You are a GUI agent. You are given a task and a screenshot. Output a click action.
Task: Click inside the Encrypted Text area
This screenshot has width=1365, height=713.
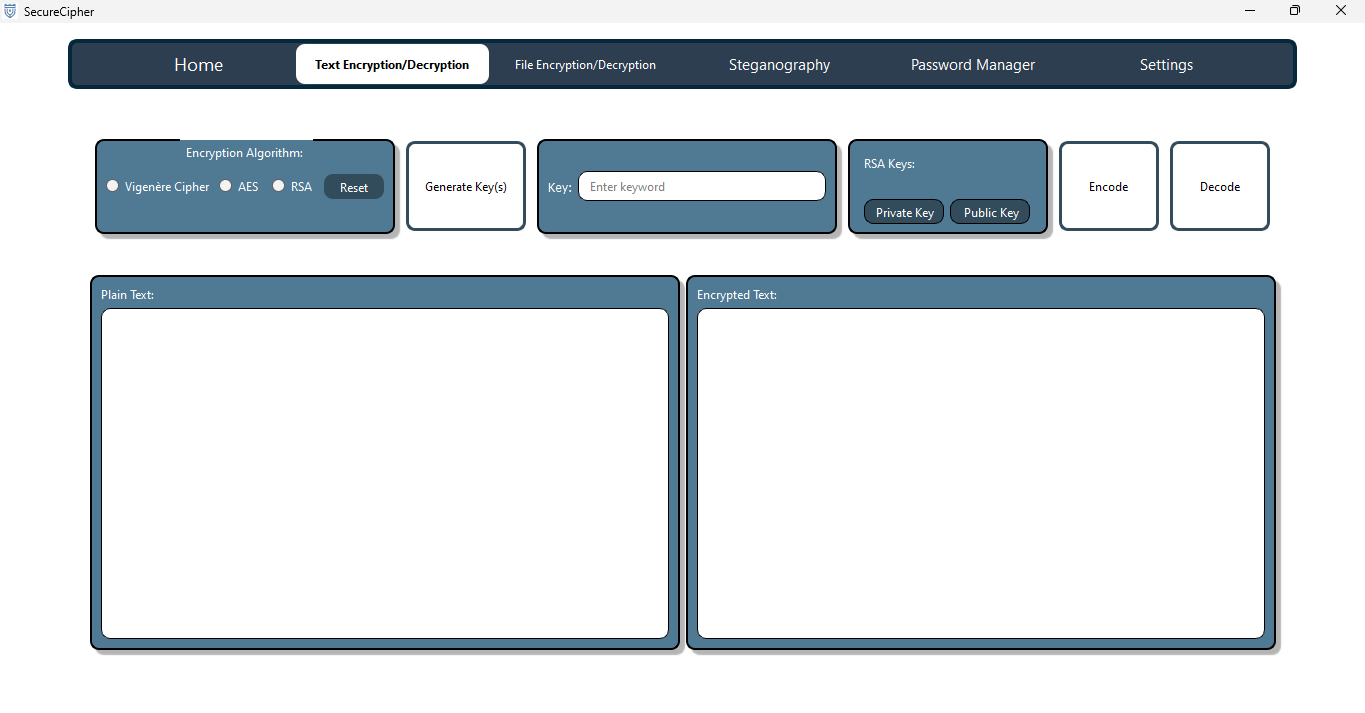click(980, 473)
